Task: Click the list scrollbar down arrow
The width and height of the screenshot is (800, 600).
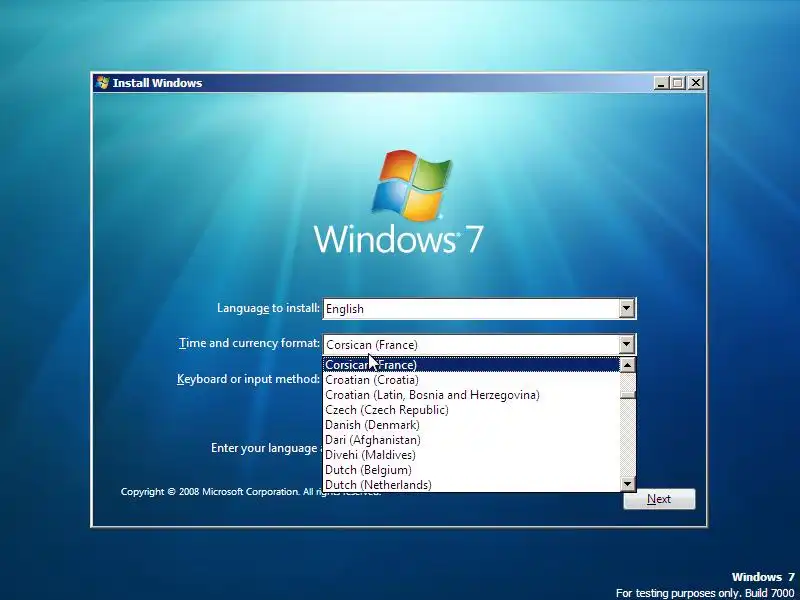Action: (628, 483)
